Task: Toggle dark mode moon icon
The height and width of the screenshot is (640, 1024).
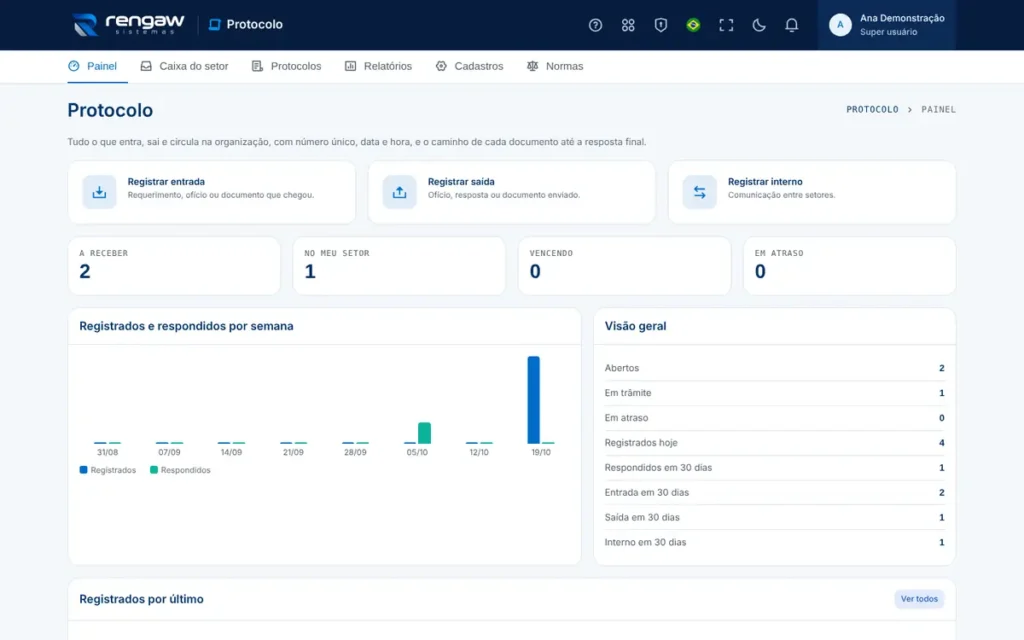Action: [x=759, y=25]
